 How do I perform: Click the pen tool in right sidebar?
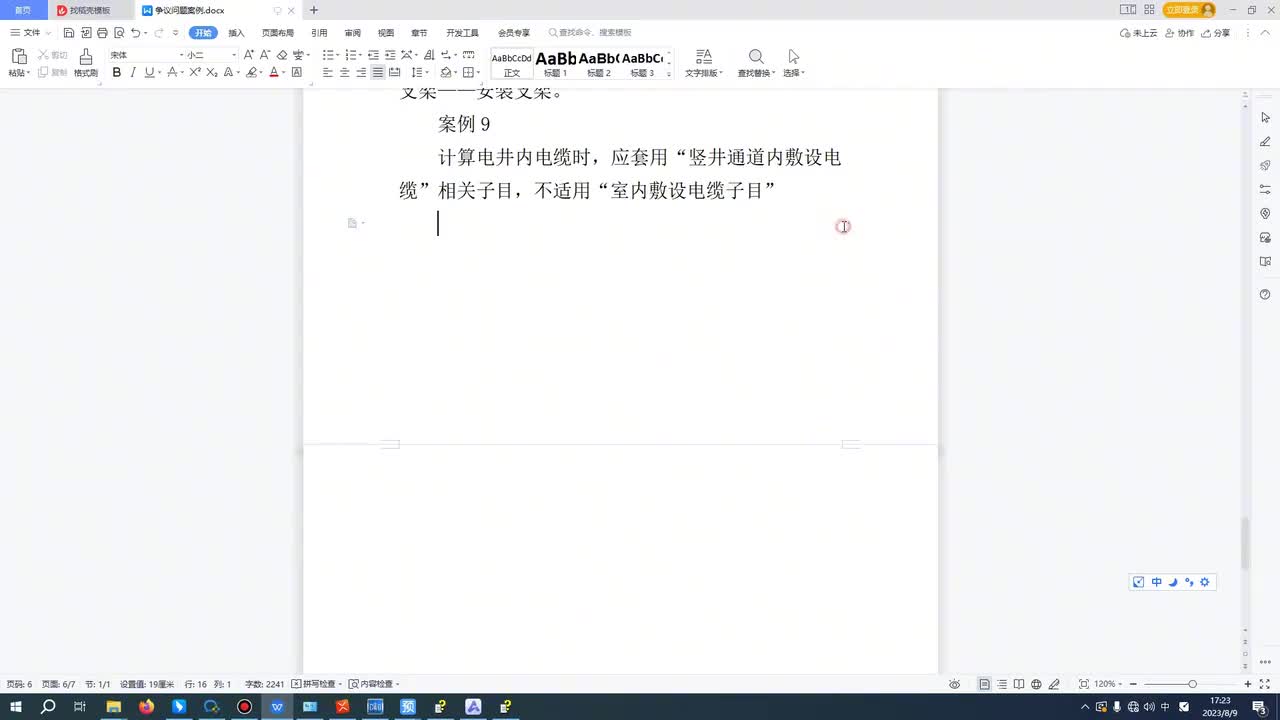(x=1265, y=141)
